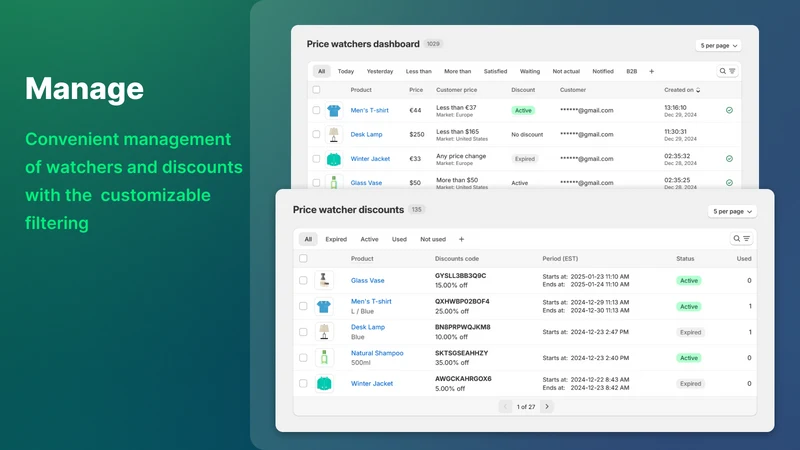Check the Winter Jacket discount row checkbox
The width and height of the screenshot is (800, 450).
[x=303, y=383]
